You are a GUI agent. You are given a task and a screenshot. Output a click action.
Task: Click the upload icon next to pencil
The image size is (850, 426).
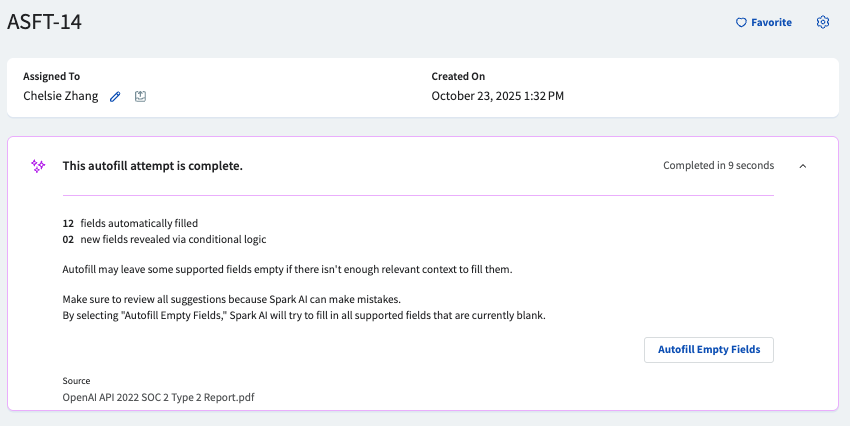click(141, 97)
